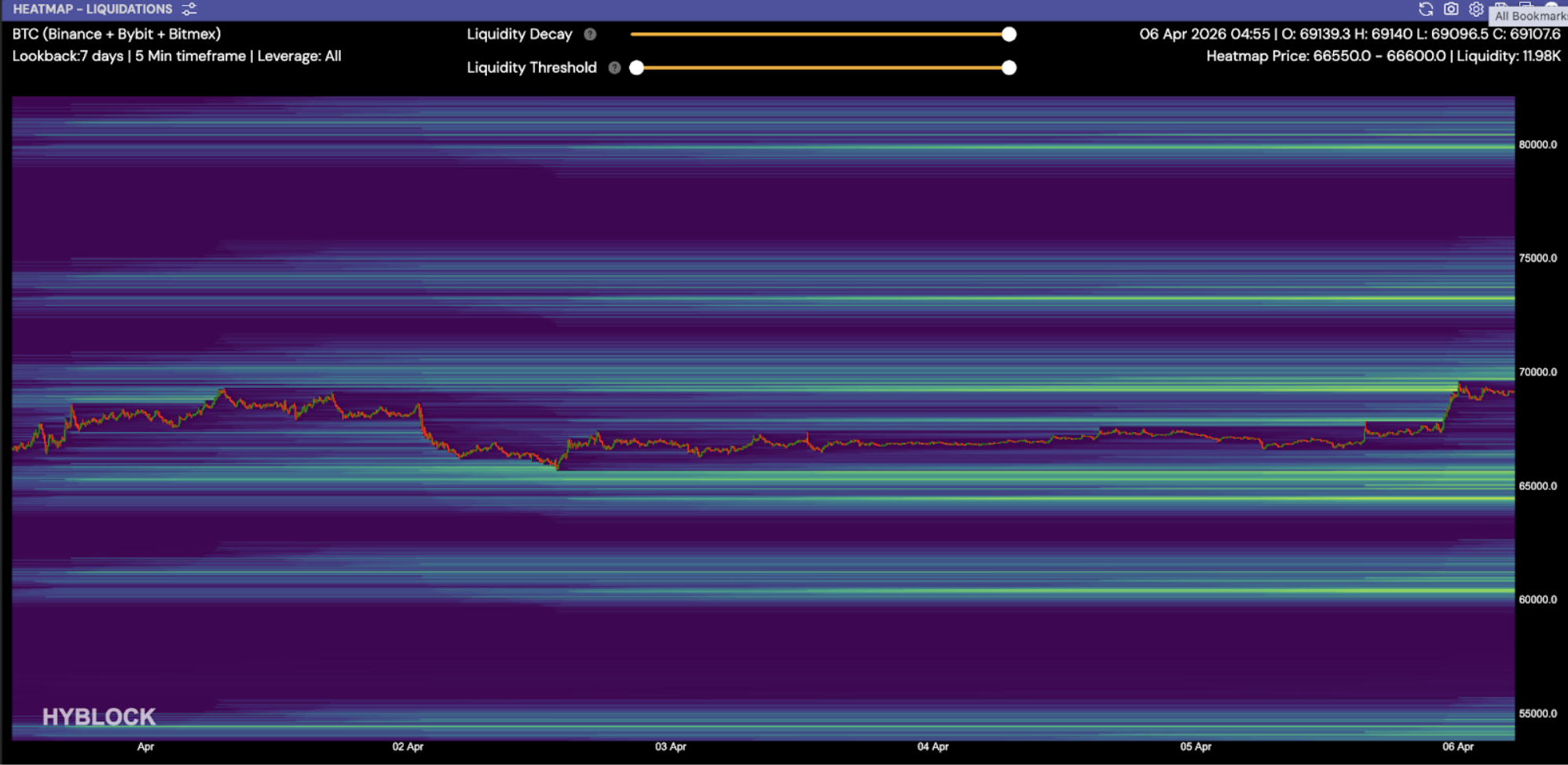Viewport: 1568px width, 765px height.
Task: Click the 03 Apr date axis label
Action: (x=671, y=747)
